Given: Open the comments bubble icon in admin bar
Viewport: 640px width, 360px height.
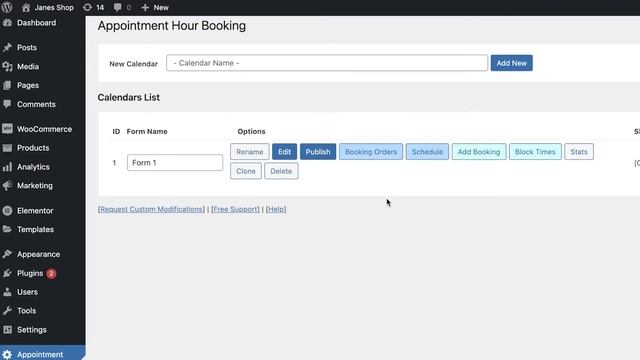Looking at the screenshot, I should (x=118, y=7).
